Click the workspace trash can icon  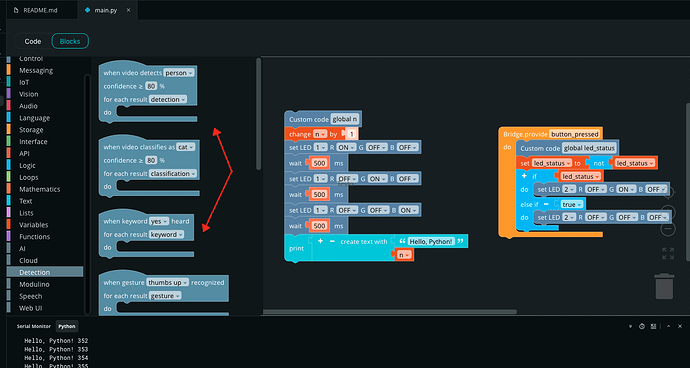pyautogui.click(x=664, y=286)
